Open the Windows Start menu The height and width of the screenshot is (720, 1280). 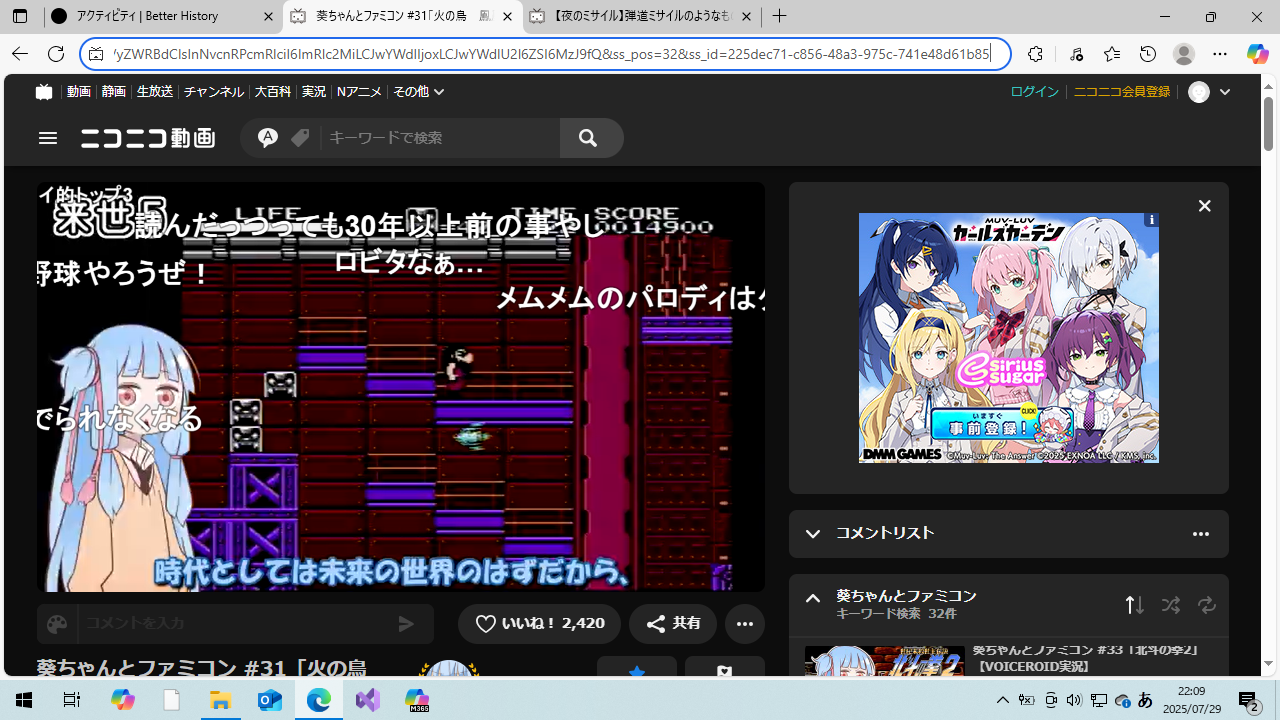24,701
